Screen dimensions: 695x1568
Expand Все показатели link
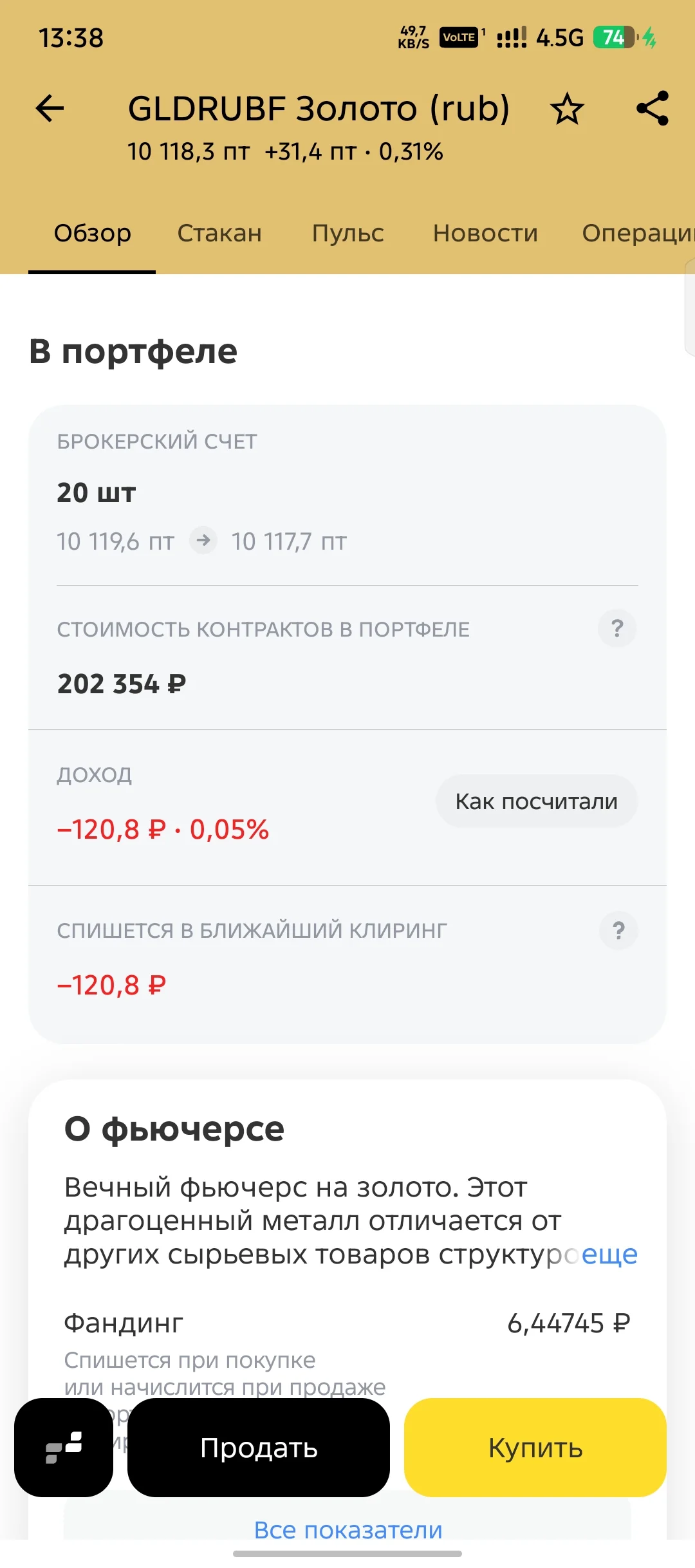348,1529
